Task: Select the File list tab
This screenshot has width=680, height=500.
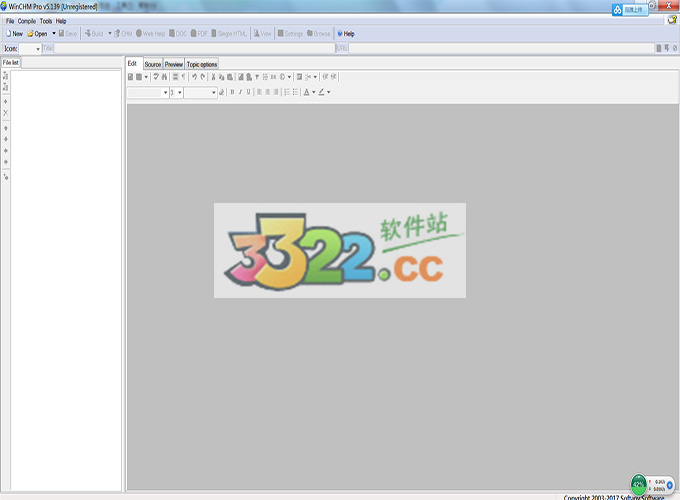Action: click(x=11, y=62)
